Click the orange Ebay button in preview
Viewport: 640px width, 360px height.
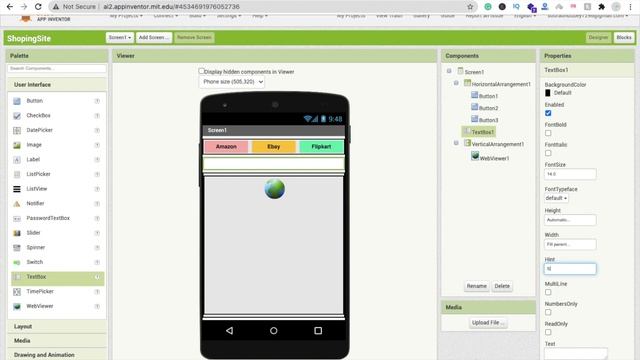coord(273,147)
